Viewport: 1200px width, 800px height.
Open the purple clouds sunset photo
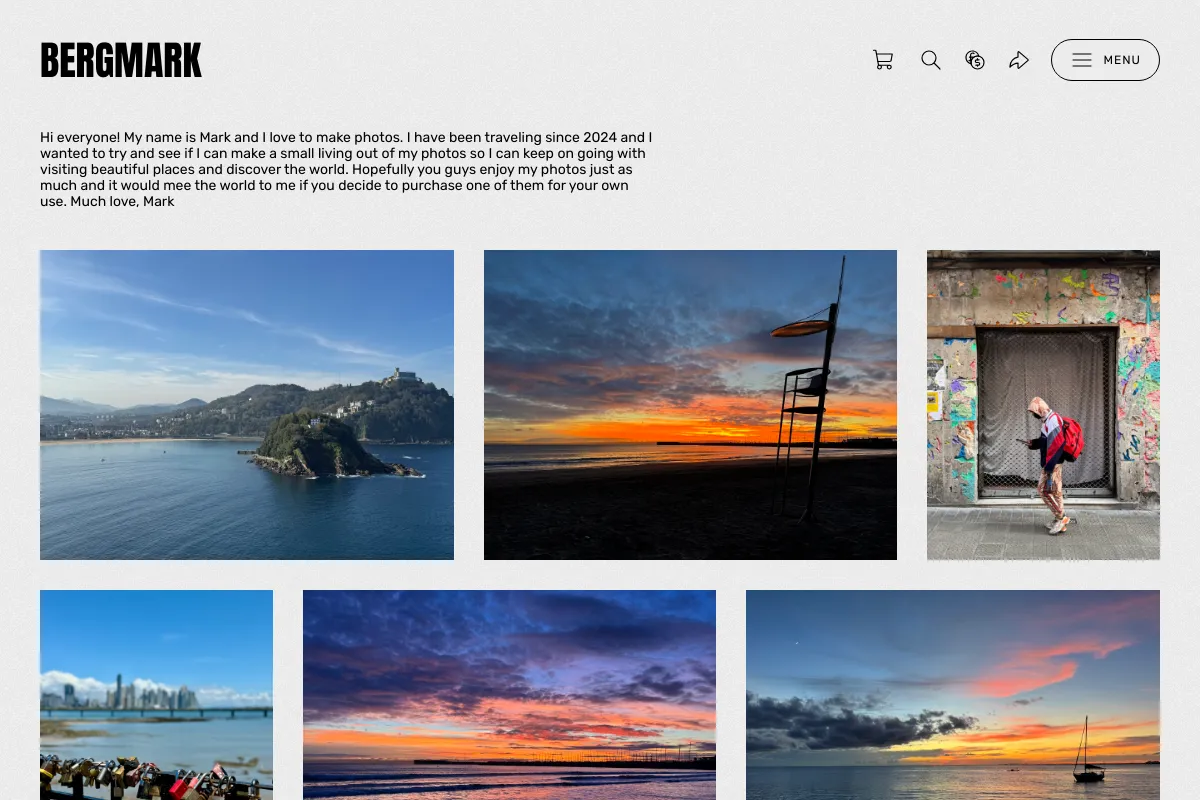(x=509, y=695)
